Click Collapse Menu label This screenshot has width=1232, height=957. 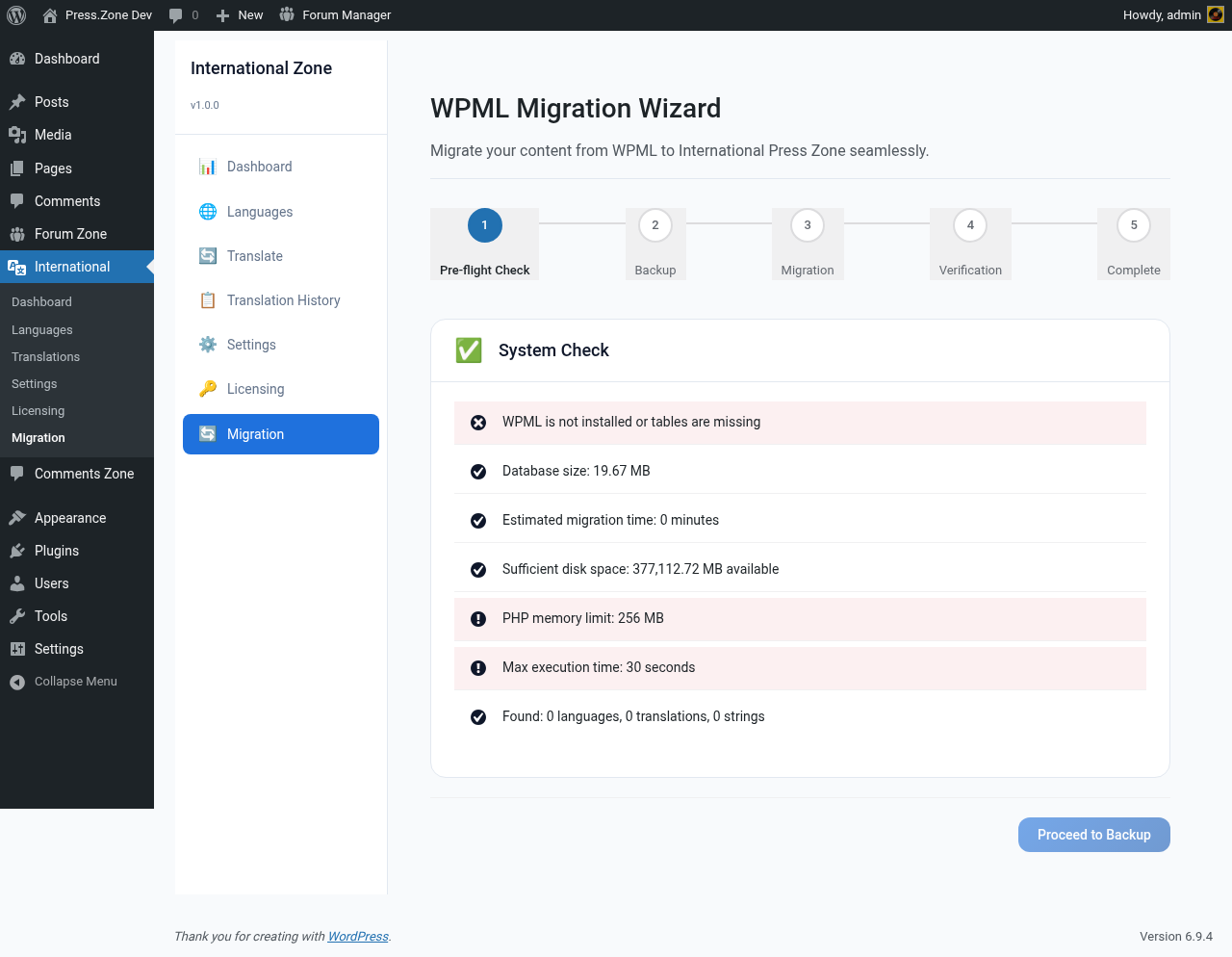76,682
